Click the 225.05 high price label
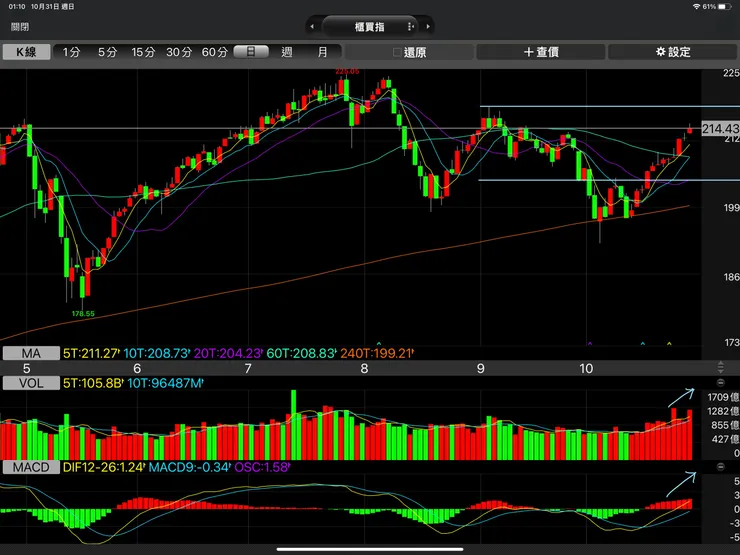The width and height of the screenshot is (740, 555). point(347,71)
